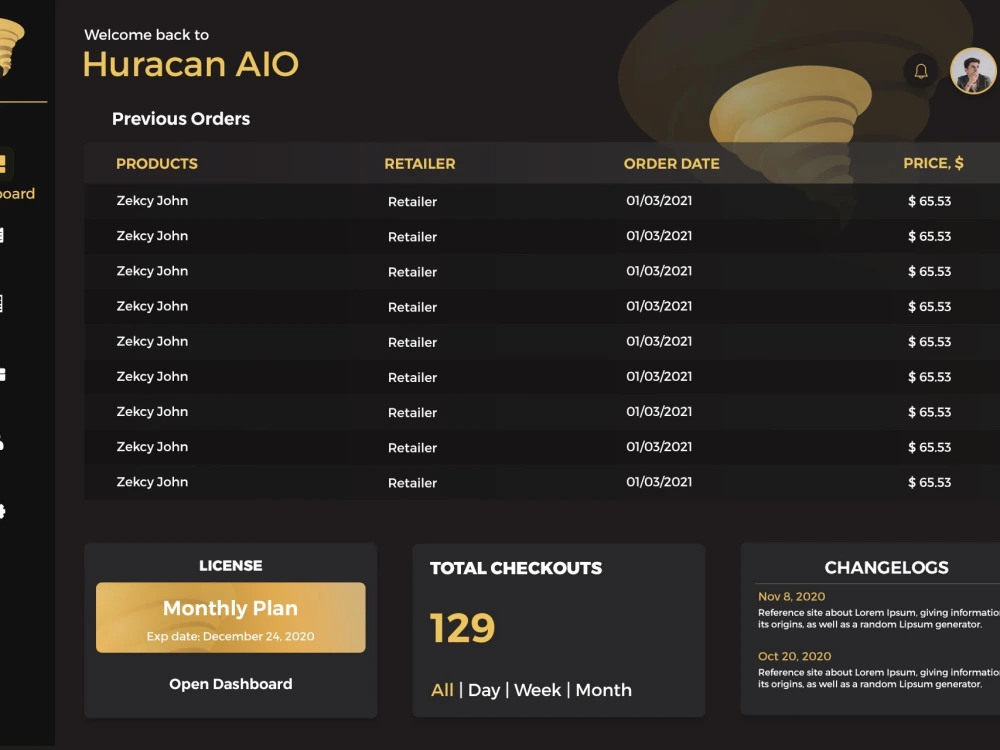Sort orders by the PRICE column header
This screenshot has height=750, width=1000.
(x=934, y=163)
